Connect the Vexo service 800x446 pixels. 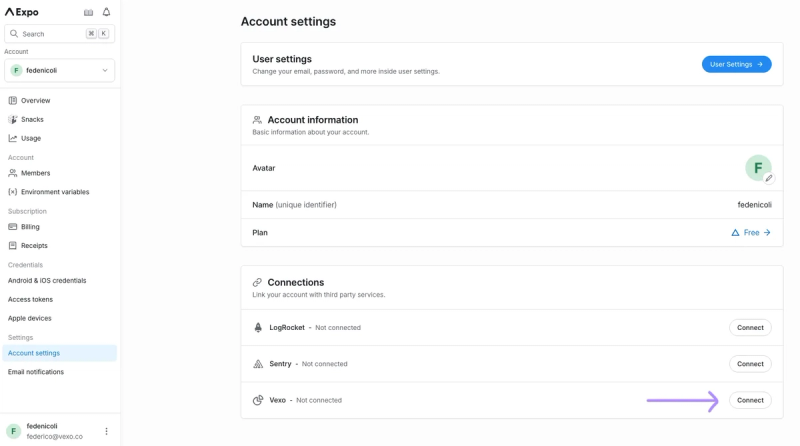coord(750,400)
